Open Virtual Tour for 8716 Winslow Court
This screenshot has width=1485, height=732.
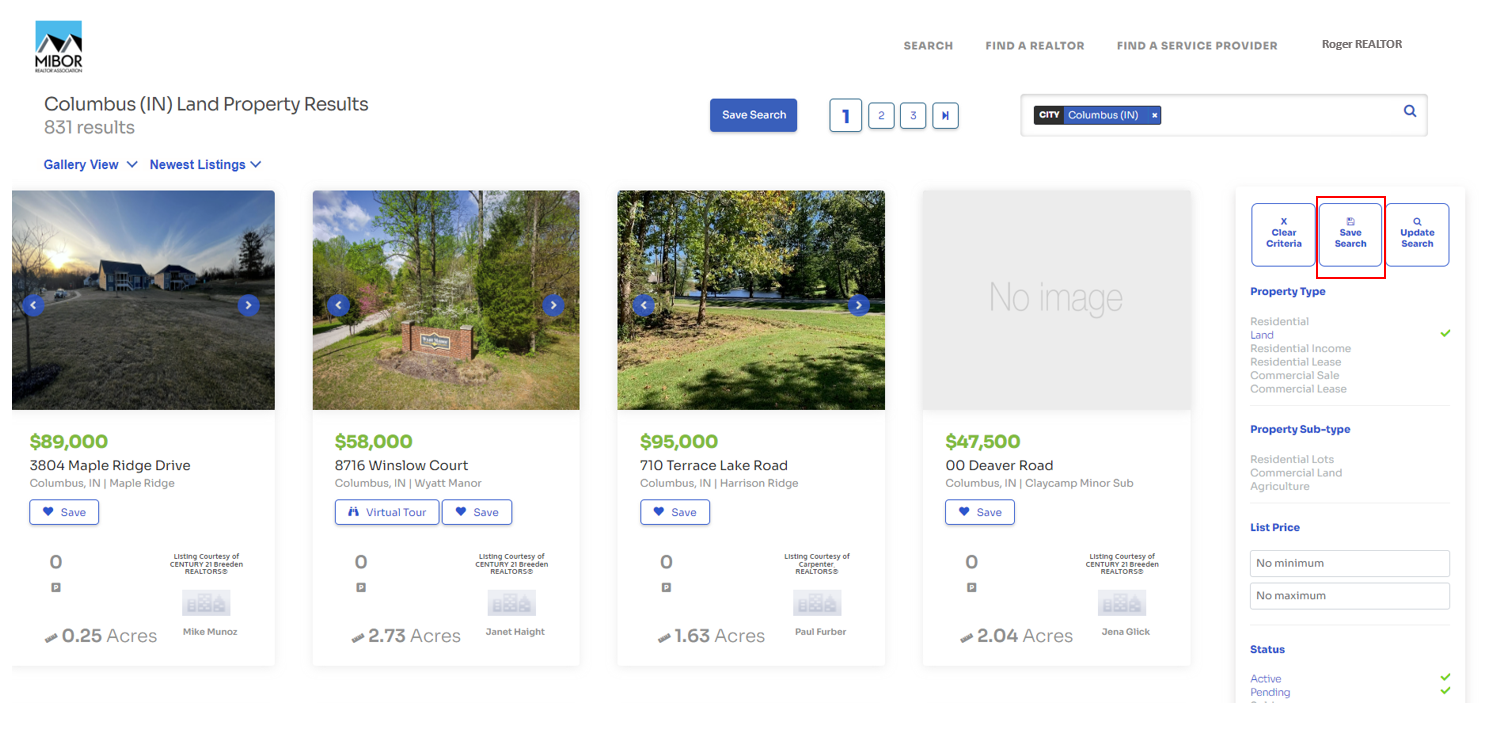(387, 512)
